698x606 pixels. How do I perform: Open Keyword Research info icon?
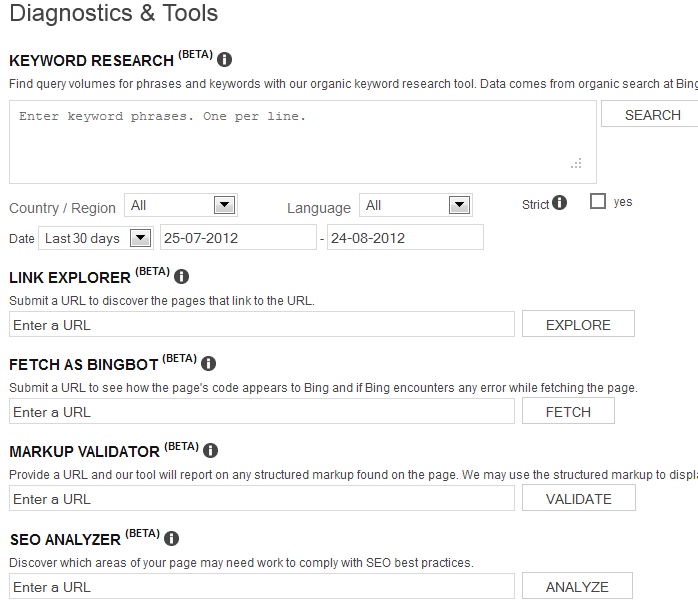(224, 60)
